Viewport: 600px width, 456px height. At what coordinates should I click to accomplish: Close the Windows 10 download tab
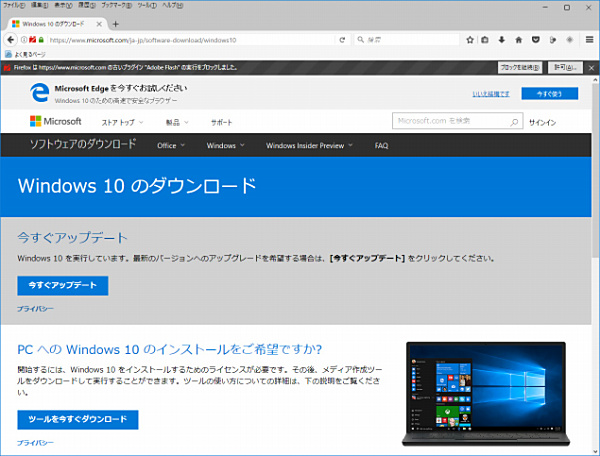click(99, 24)
